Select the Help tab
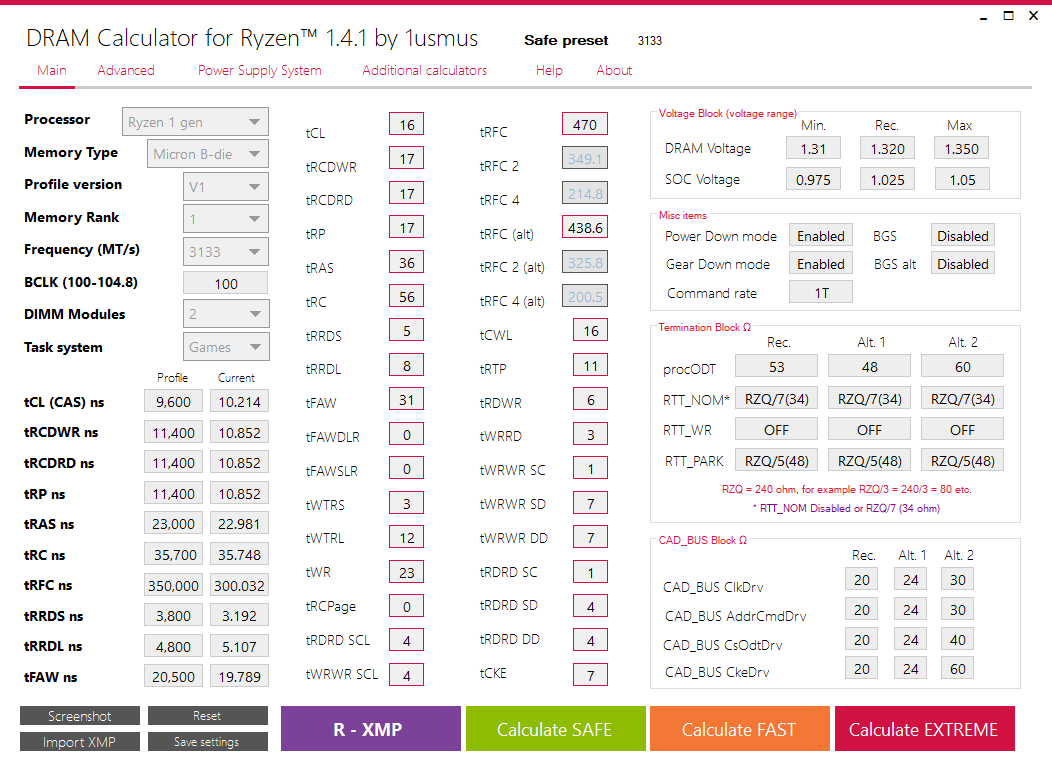 (x=549, y=70)
